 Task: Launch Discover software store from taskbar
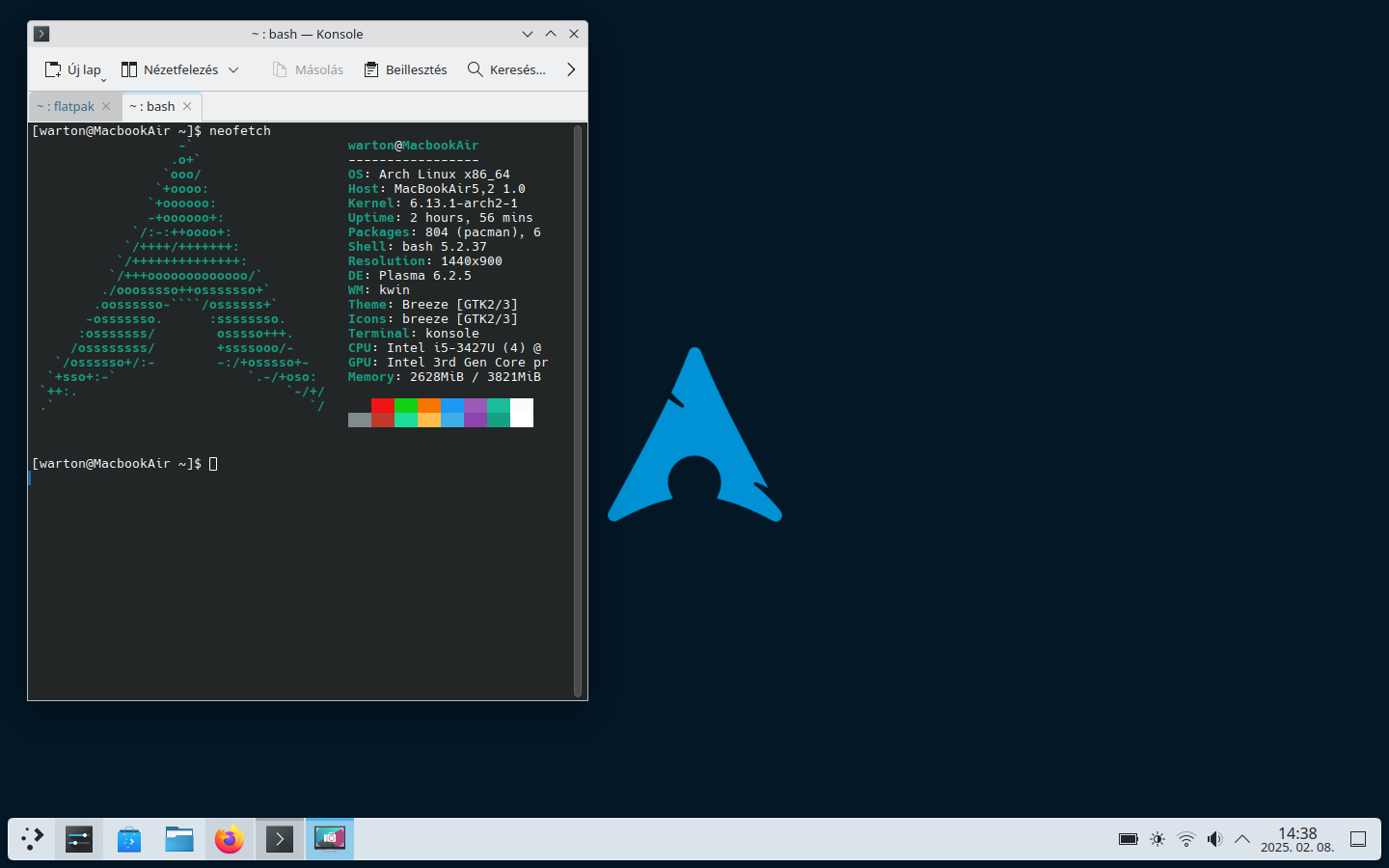[x=129, y=839]
